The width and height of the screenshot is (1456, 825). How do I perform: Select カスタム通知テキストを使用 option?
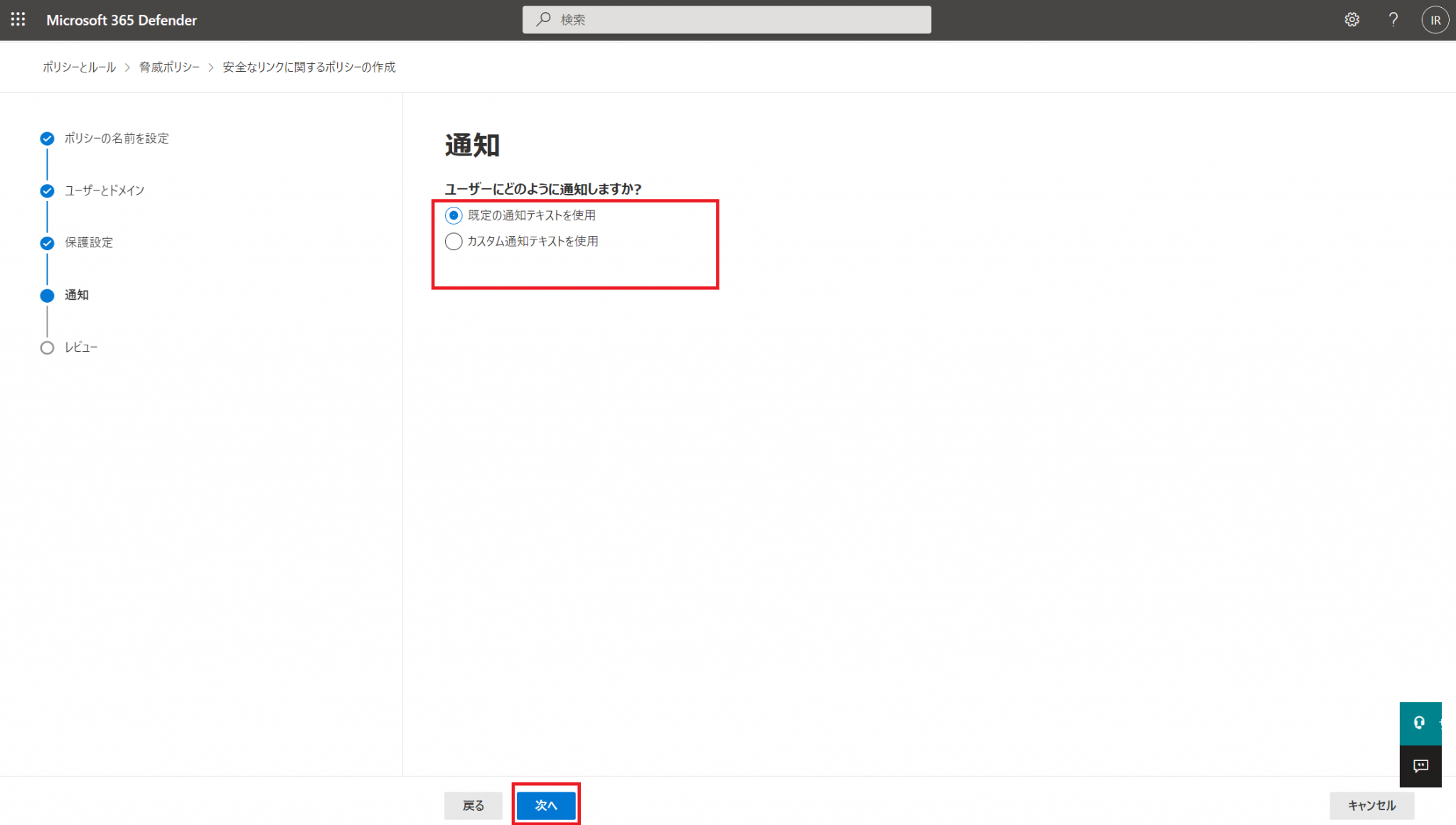coord(454,242)
